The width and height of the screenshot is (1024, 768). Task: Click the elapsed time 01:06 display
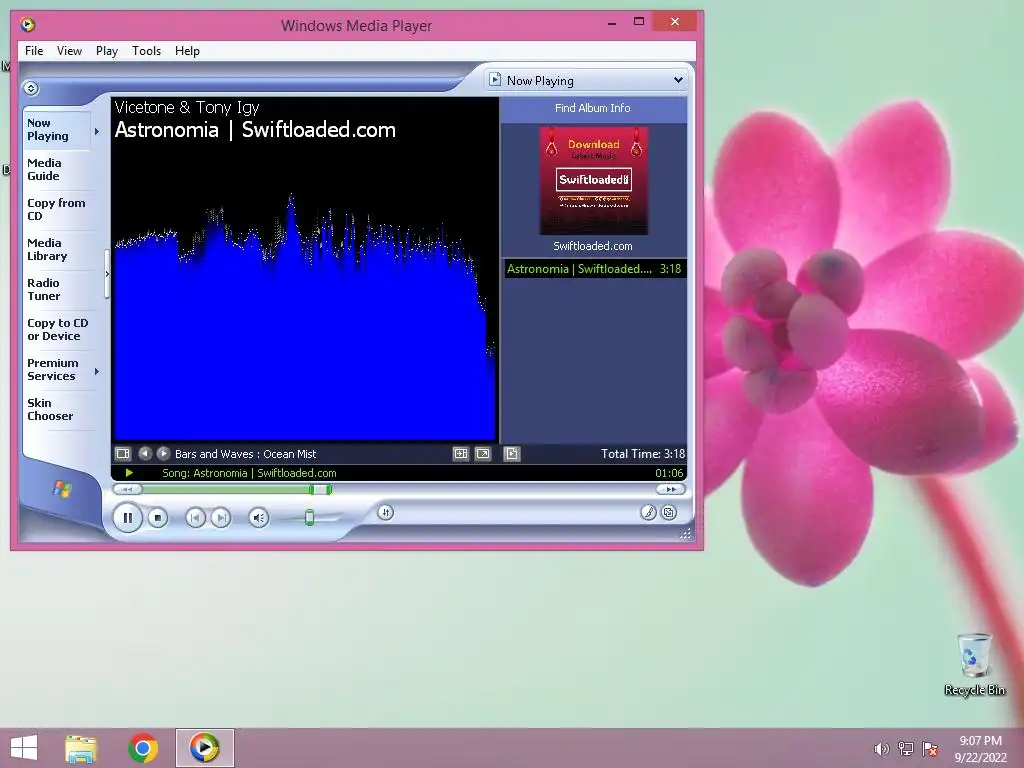pyautogui.click(x=669, y=473)
